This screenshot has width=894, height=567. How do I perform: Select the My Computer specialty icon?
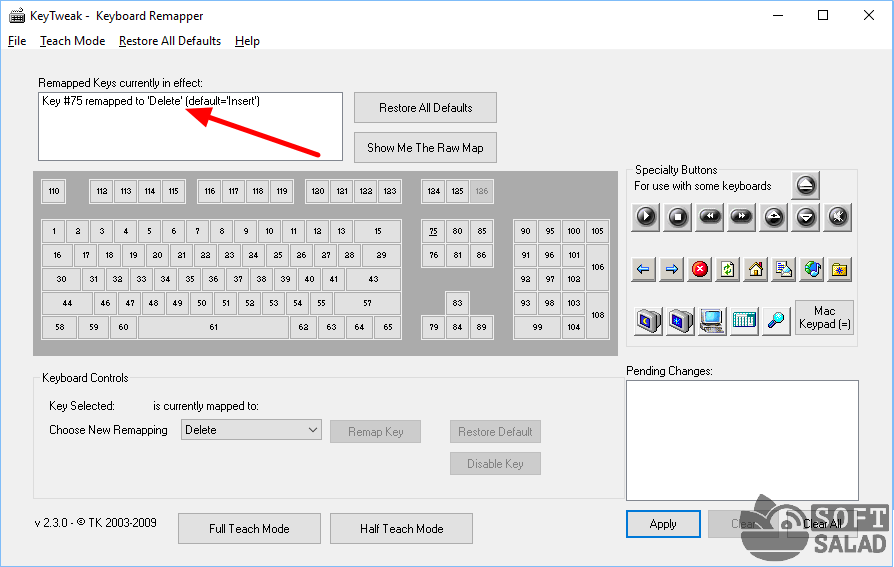point(712,321)
